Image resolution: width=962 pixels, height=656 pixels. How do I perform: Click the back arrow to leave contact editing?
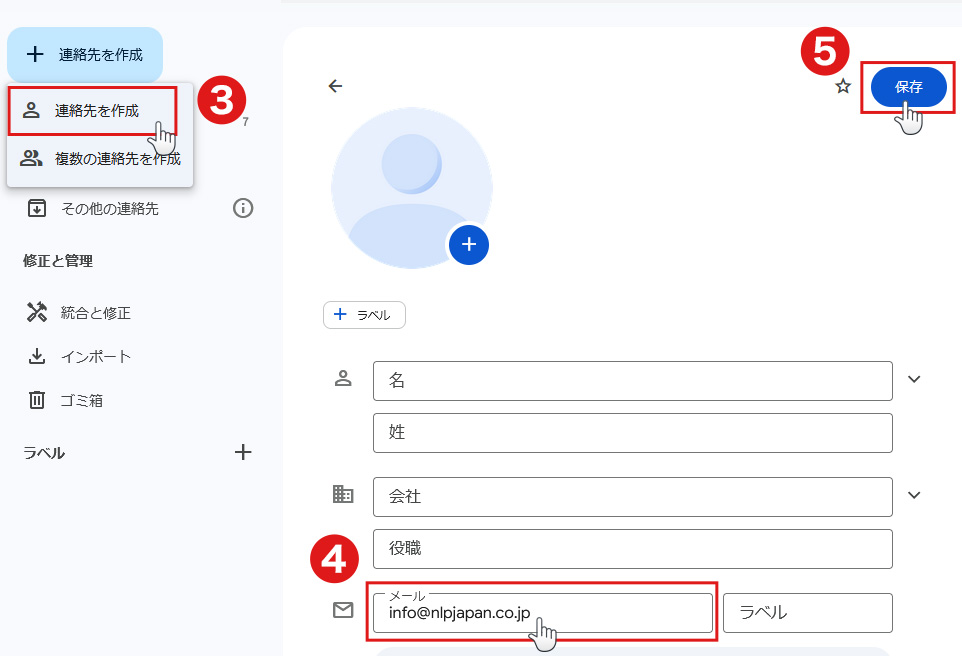click(x=335, y=86)
